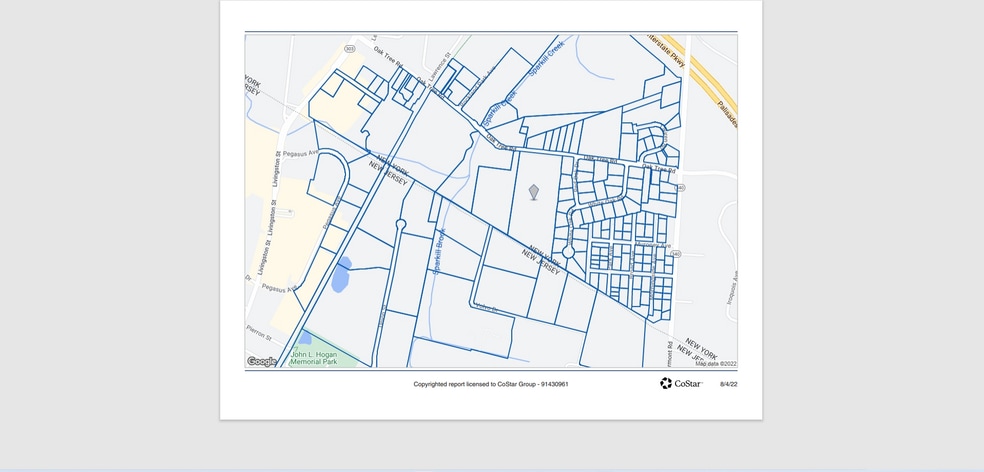
Task: Click the Volvo Dr street label
Action: click(x=485, y=307)
